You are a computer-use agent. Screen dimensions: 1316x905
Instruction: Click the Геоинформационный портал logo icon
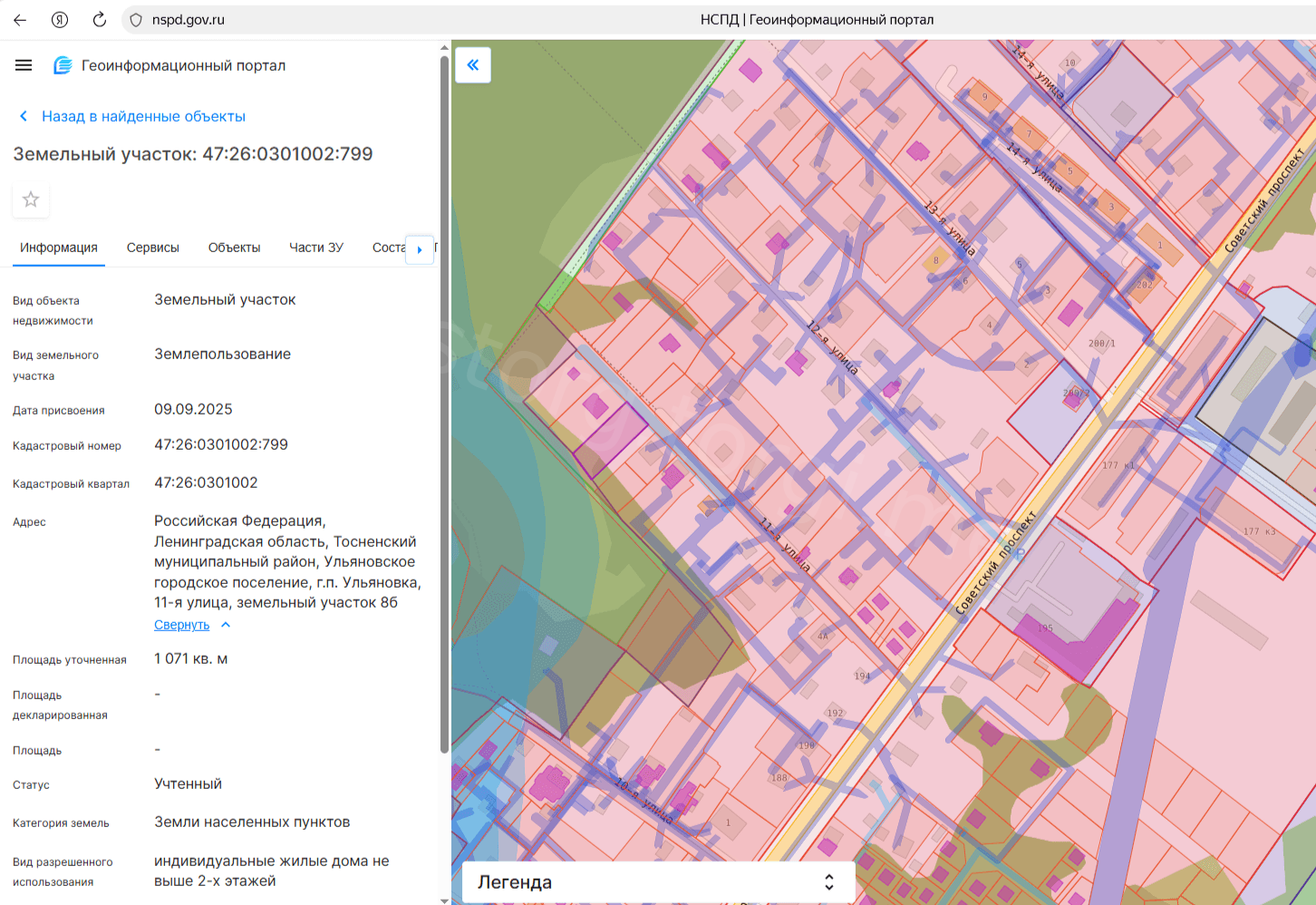(x=63, y=65)
